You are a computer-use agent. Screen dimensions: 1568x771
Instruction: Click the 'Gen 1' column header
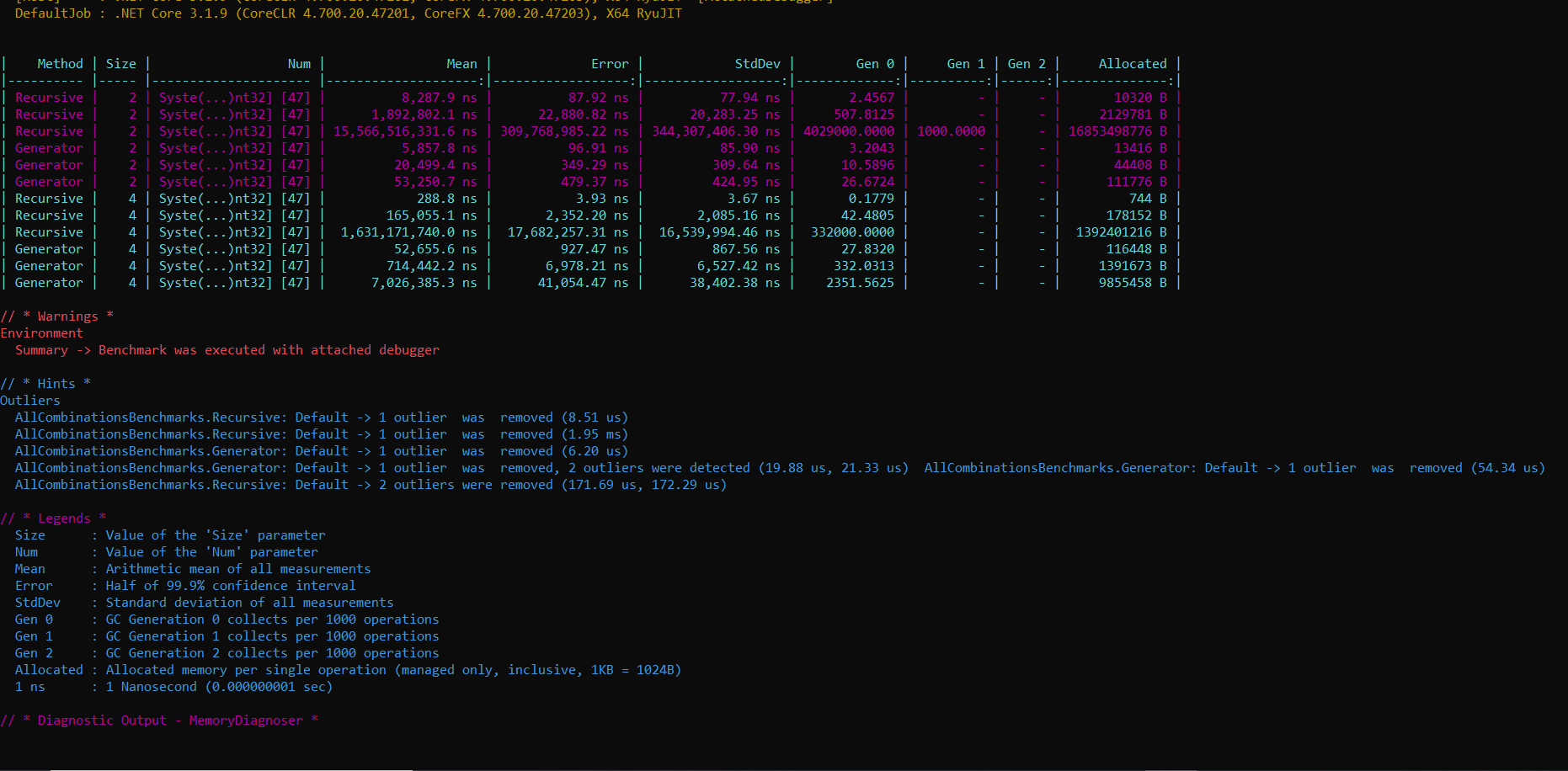coord(966,64)
